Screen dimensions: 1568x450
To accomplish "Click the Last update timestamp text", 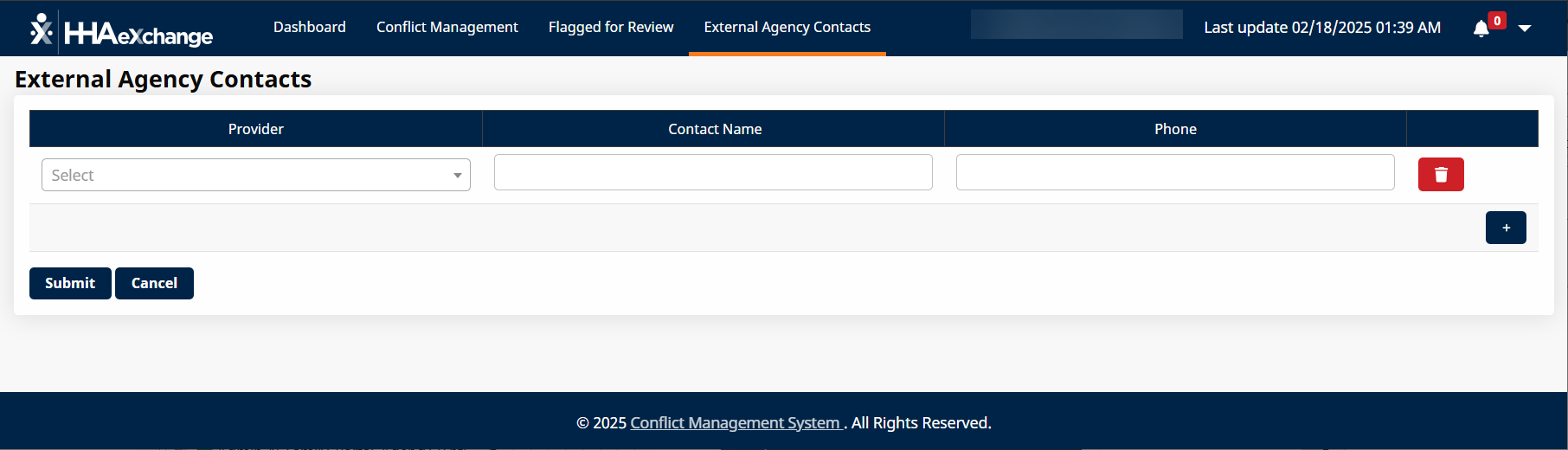I will 1322,28.
